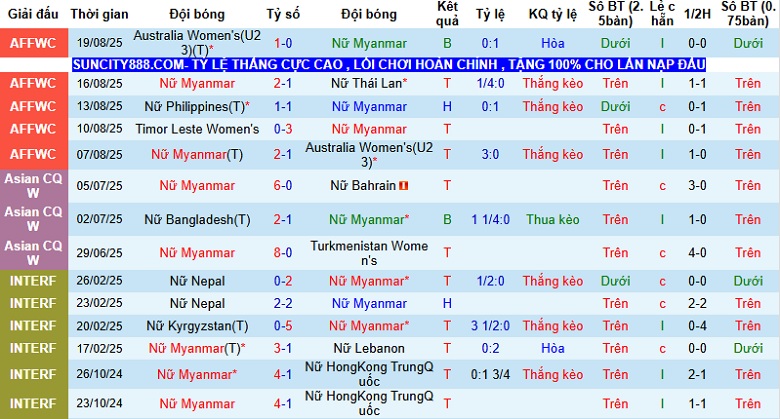Select date 29/06/25 in the time column
This screenshot has width=780, height=419.
point(99,253)
